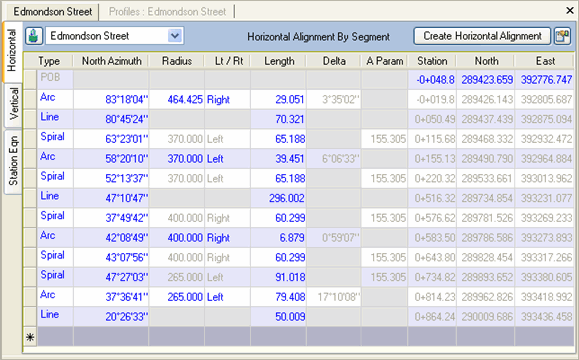Click the azimuth cell 43°07'56"
Screen dimensions: 579x360
[111, 257]
